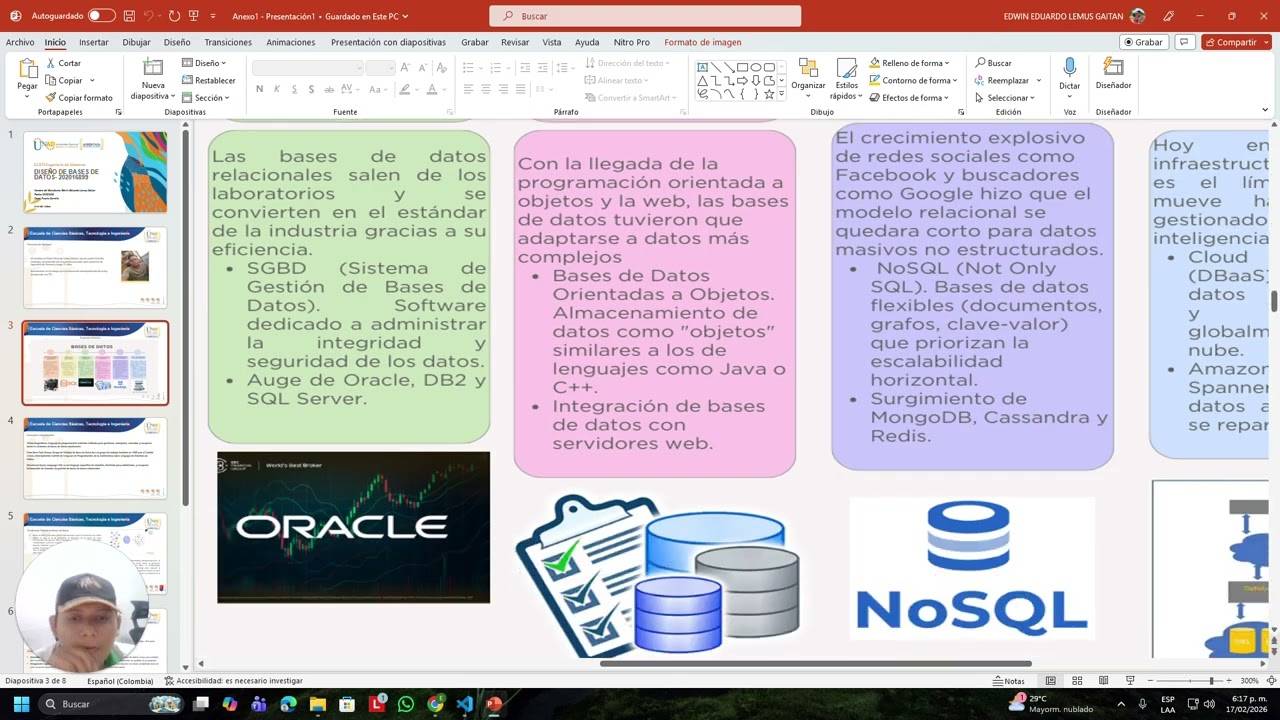Select the rectangle shape in shapes gallery
Viewport: 1280px width, 720px height.
tap(742, 67)
